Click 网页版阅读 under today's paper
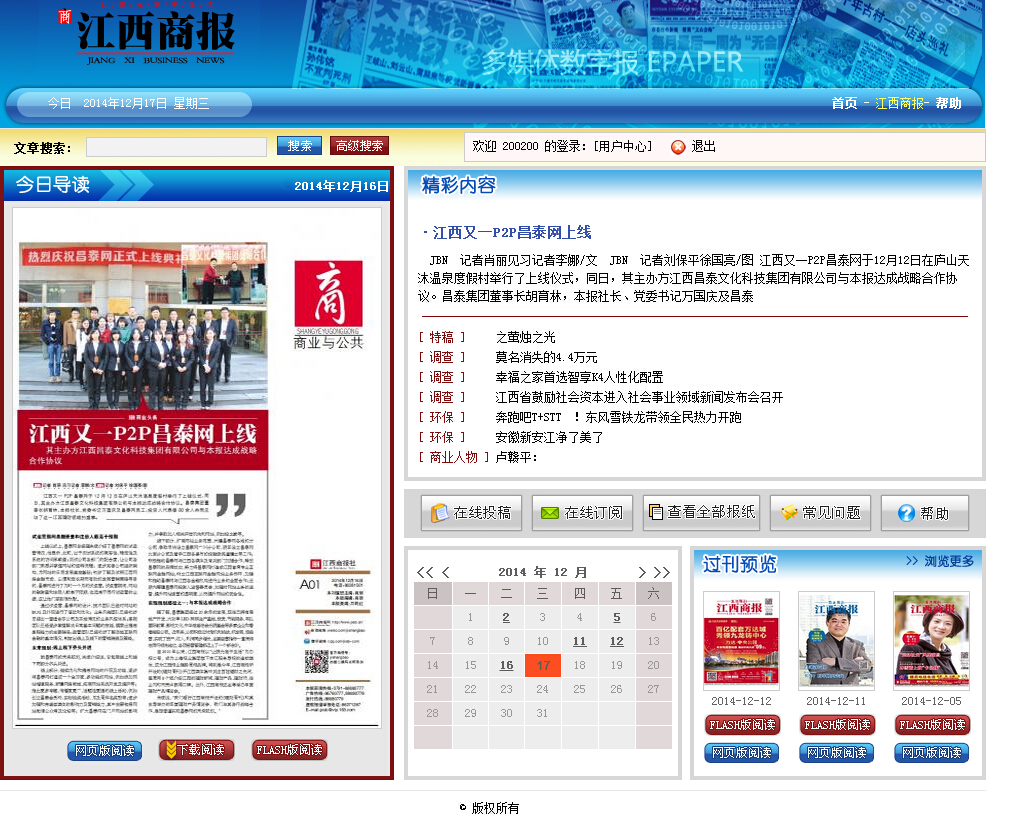 tap(104, 751)
